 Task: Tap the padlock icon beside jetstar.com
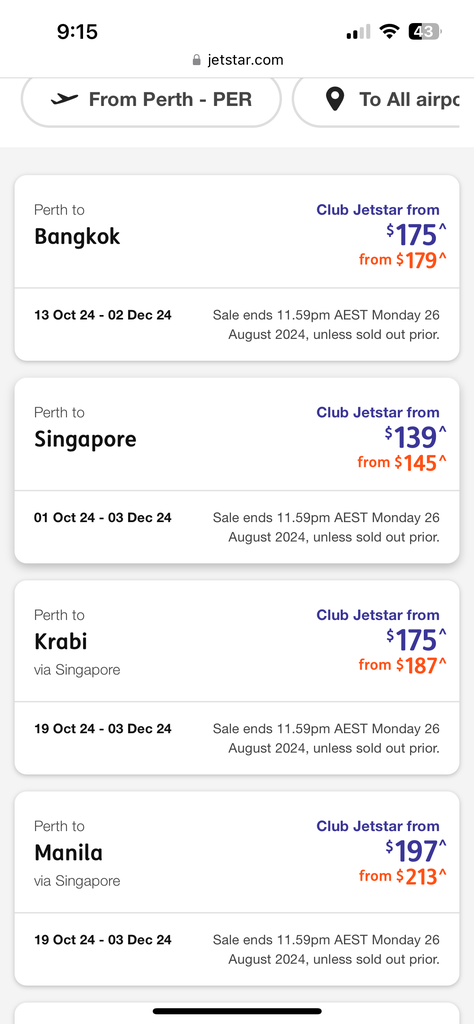(197, 60)
